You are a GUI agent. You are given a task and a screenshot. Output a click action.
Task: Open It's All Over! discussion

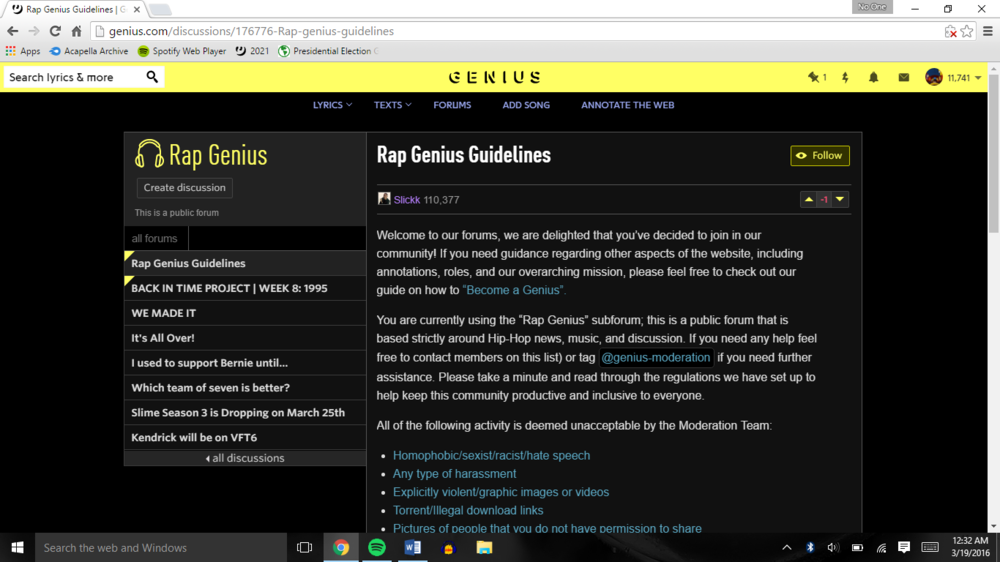[245, 338]
